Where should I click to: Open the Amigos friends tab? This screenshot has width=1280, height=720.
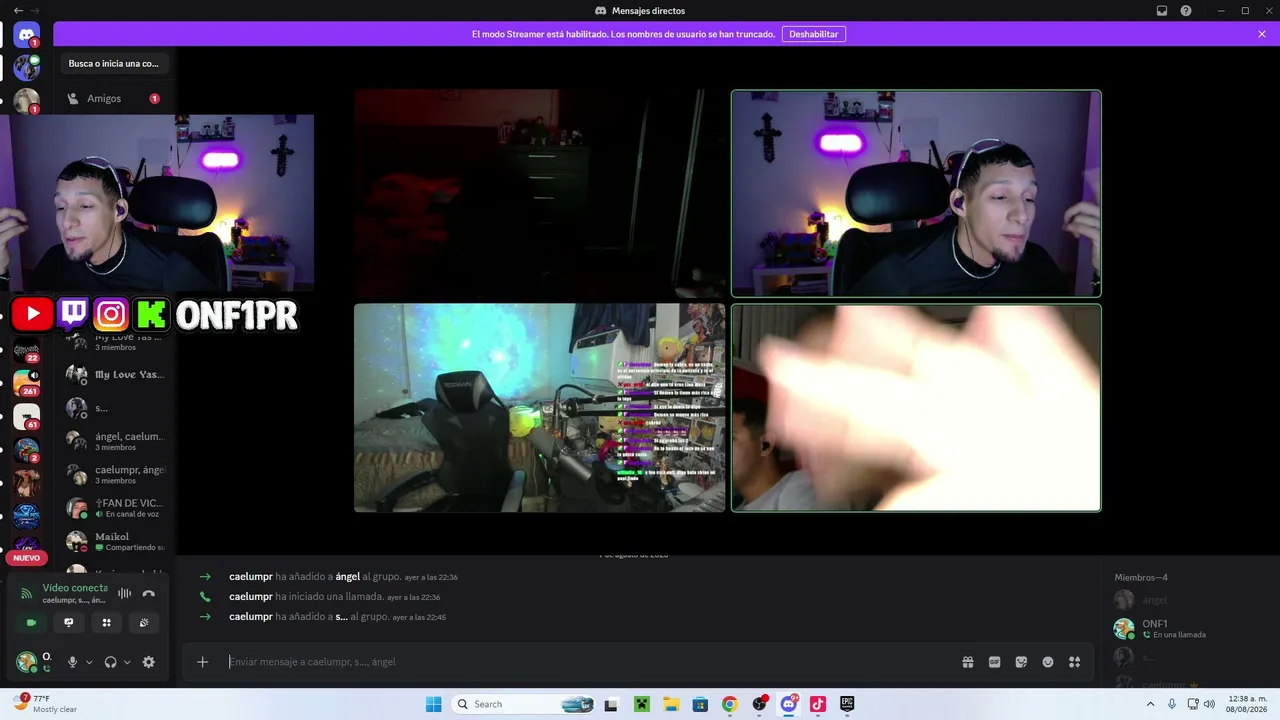(x=113, y=99)
